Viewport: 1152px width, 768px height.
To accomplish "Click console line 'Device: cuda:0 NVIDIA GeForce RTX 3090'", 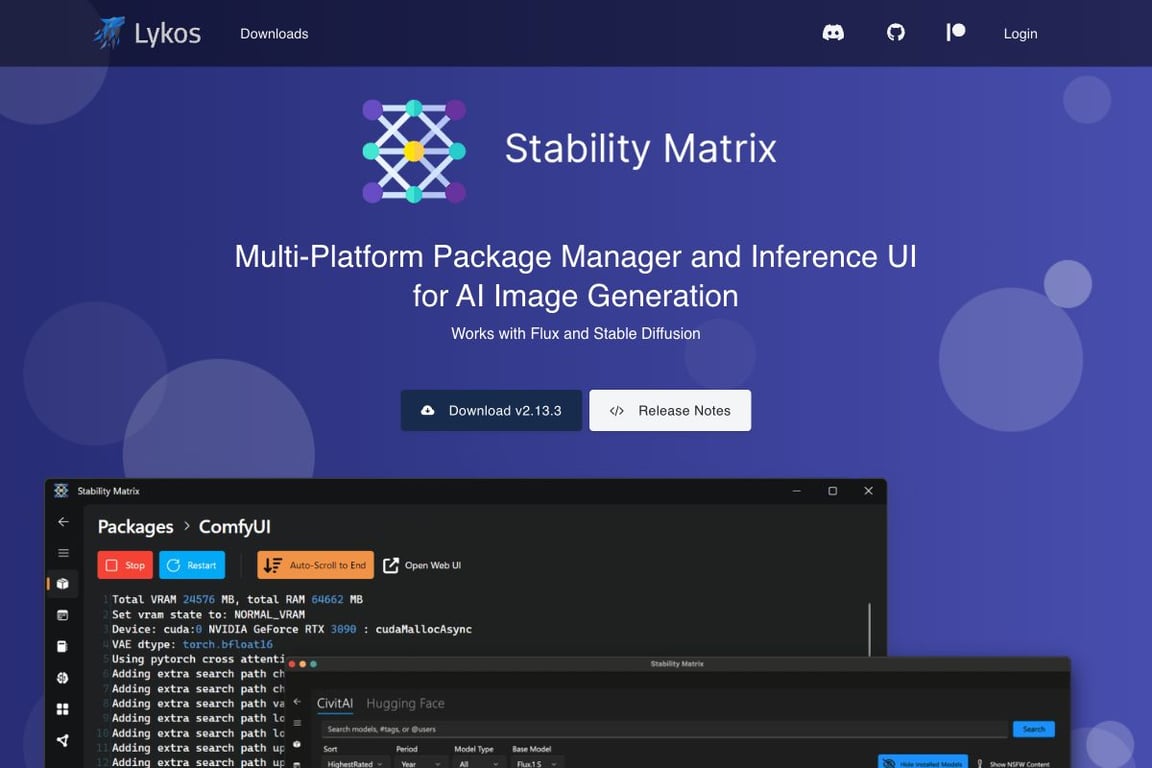I will click(292, 629).
